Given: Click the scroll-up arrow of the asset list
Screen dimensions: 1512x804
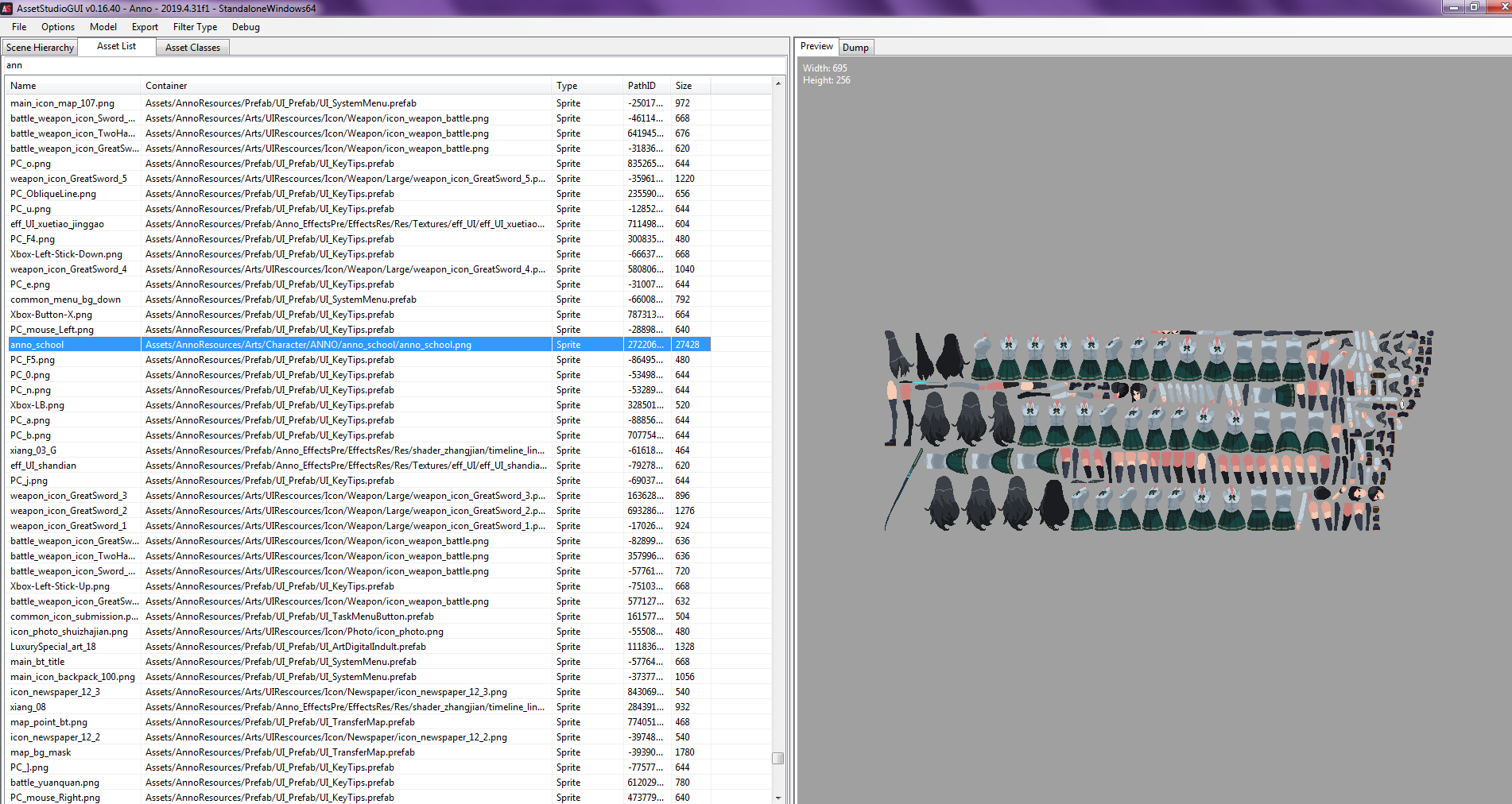Looking at the screenshot, I should tap(777, 83).
